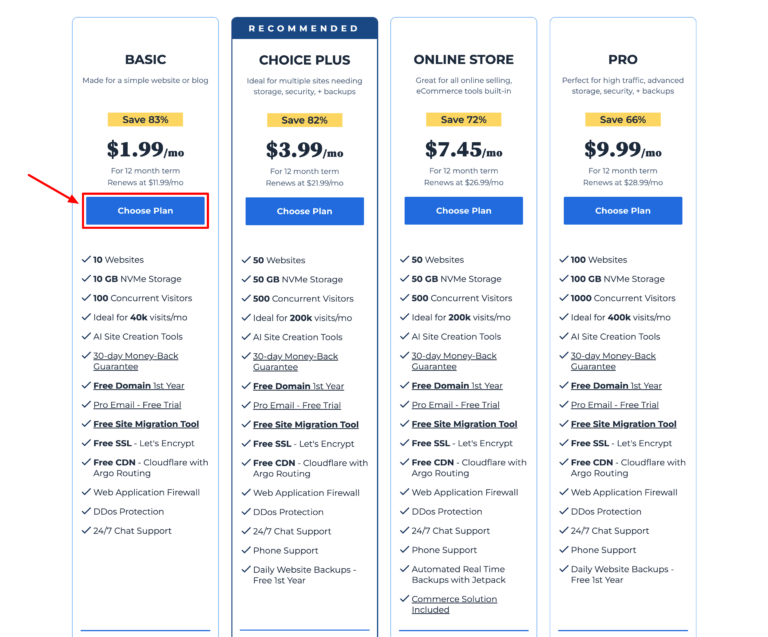Click the Recommended banner above Choice Plus
The height and width of the screenshot is (637, 768).
304,28
